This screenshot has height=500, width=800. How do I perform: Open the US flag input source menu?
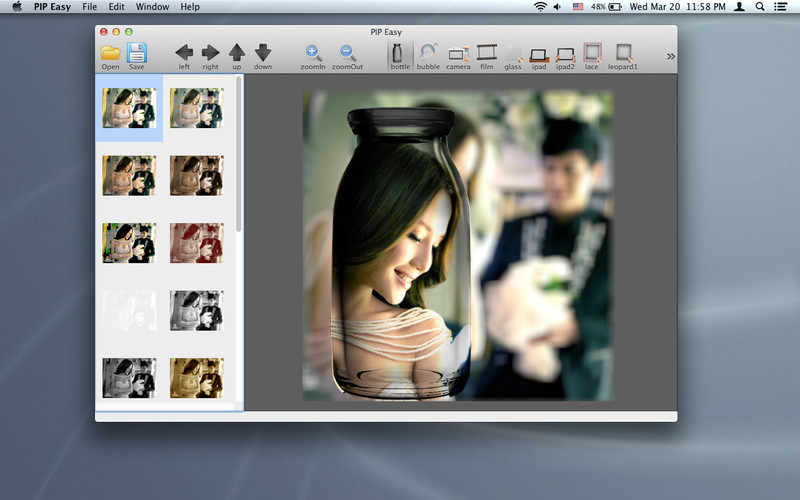pyautogui.click(x=578, y=7)
